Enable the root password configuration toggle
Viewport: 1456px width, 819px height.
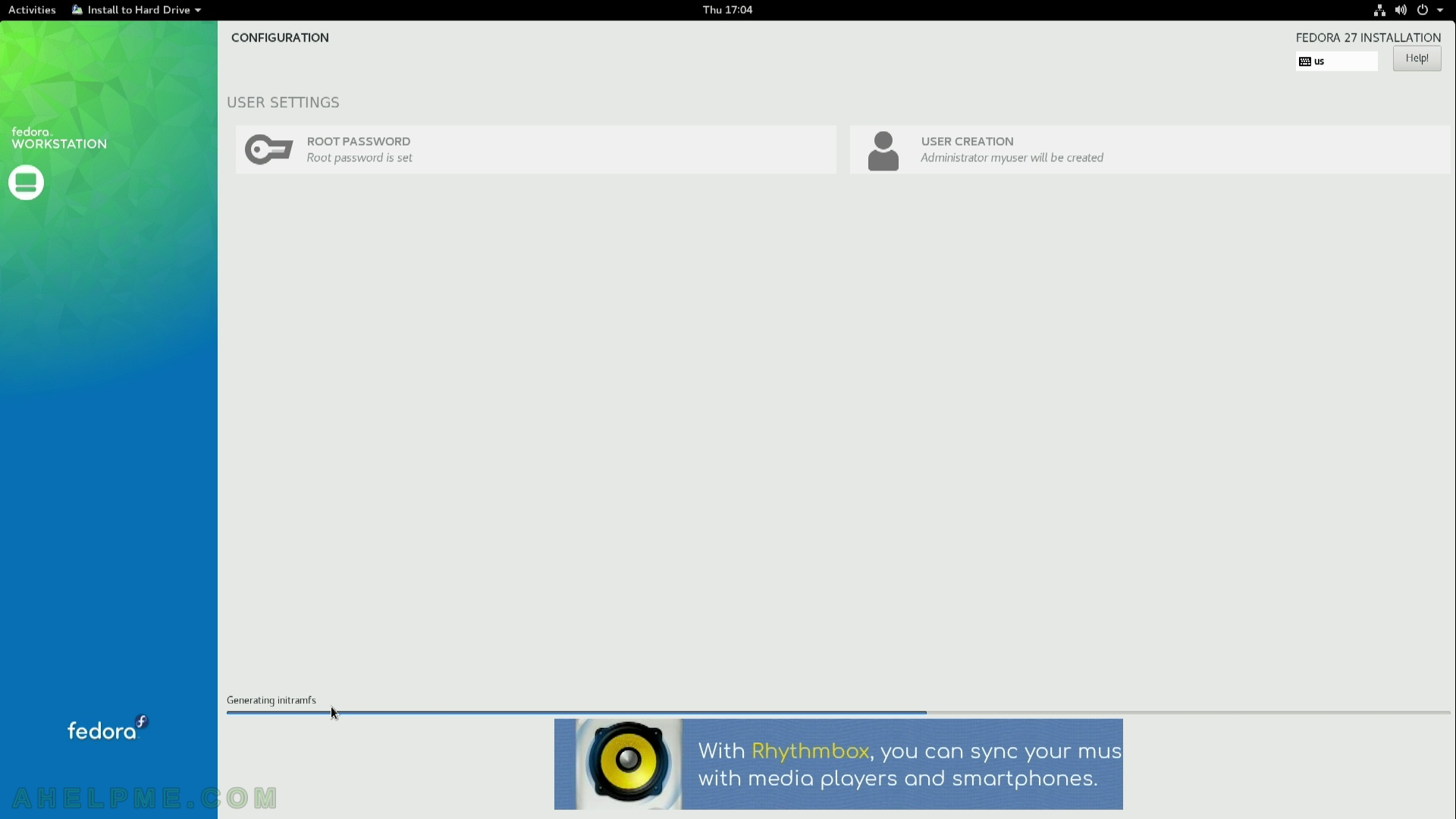267,149
